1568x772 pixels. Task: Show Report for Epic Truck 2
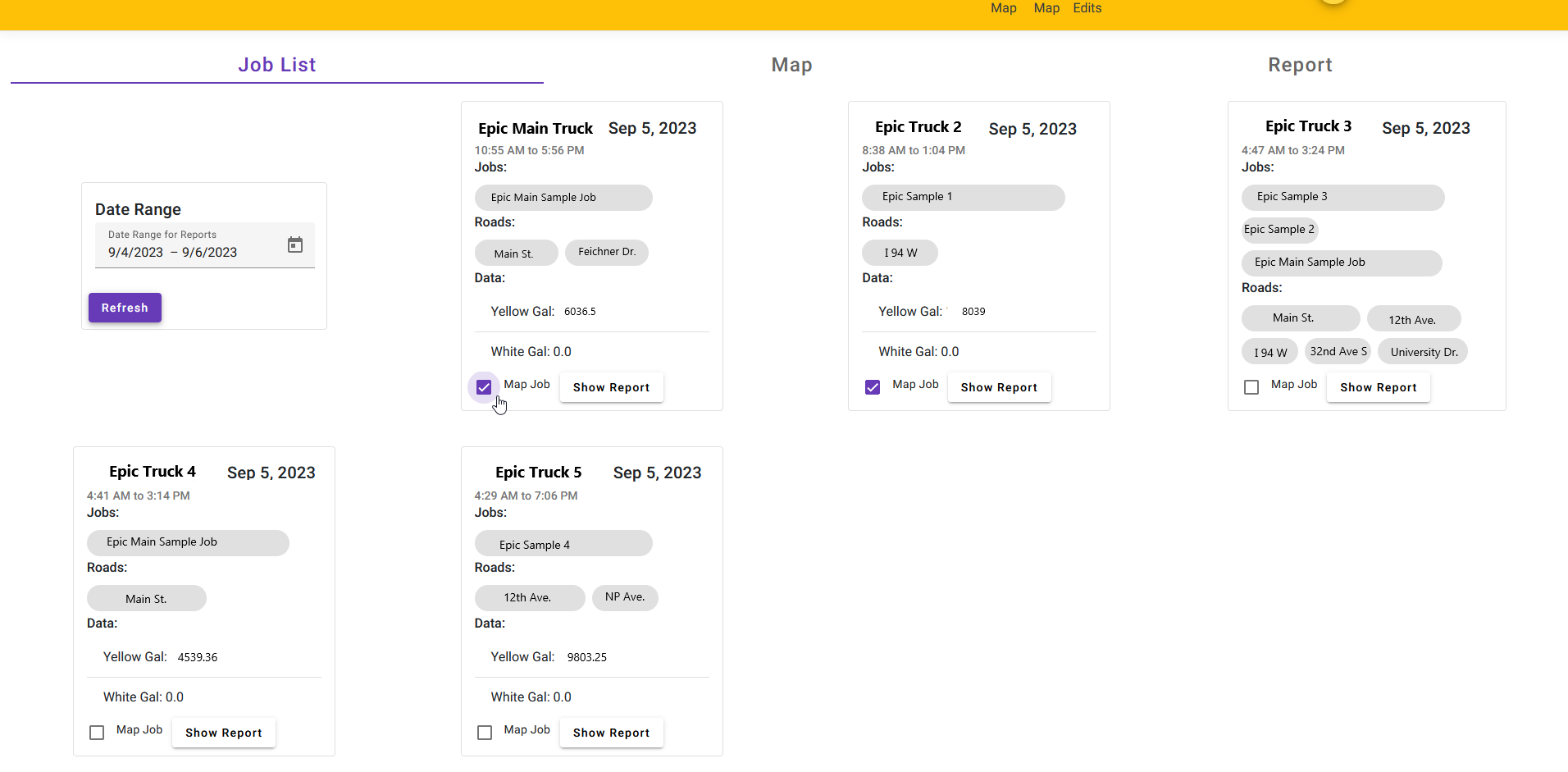(x=999, y=387)
